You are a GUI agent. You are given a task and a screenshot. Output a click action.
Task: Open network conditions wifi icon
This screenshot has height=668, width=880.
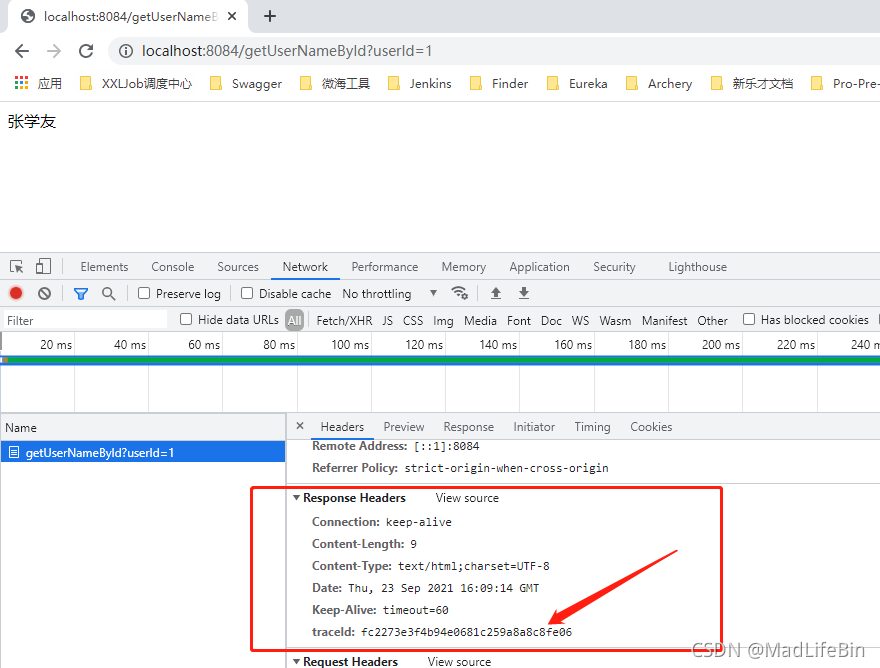460,293
